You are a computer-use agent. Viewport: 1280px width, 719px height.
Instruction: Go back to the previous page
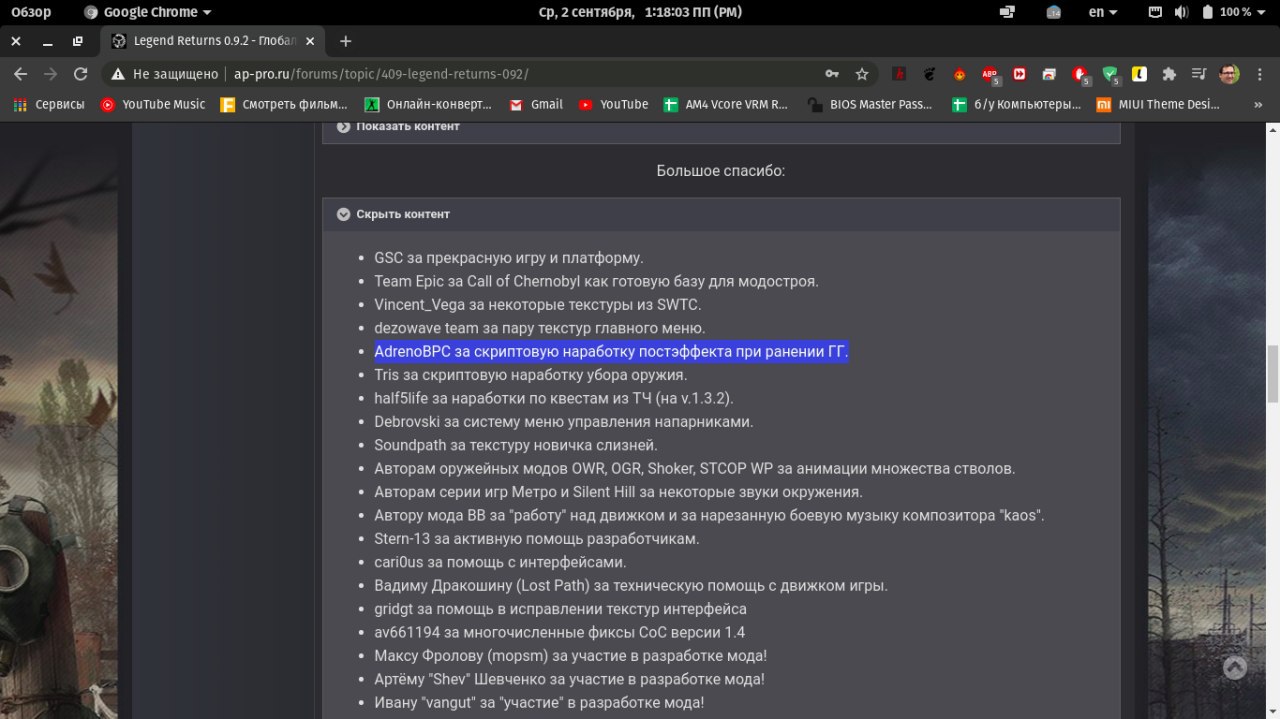[20, 74]
